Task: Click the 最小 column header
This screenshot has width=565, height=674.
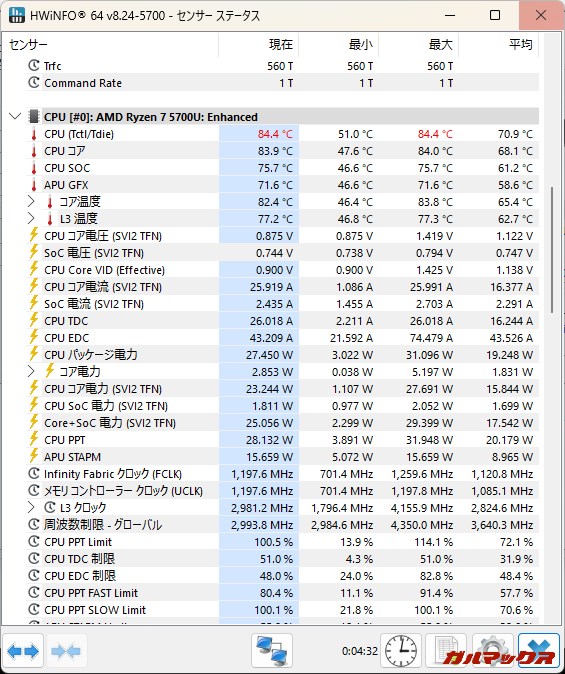Action: pos(339,45)
